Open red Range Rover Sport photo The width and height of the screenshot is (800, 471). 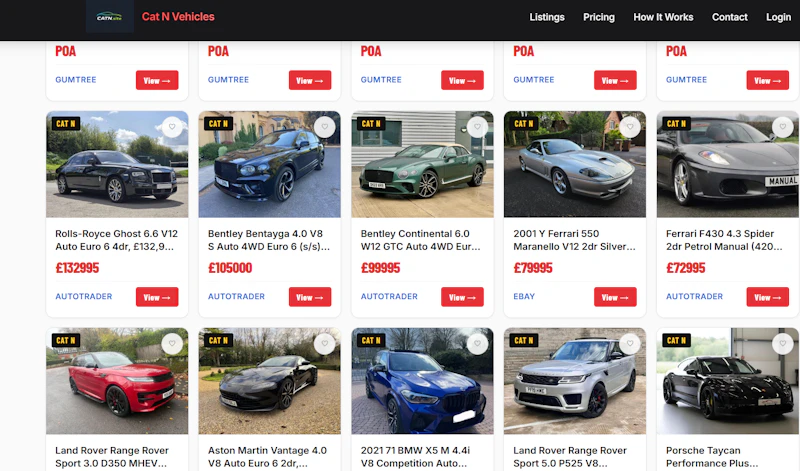click(x=117, y=381)
